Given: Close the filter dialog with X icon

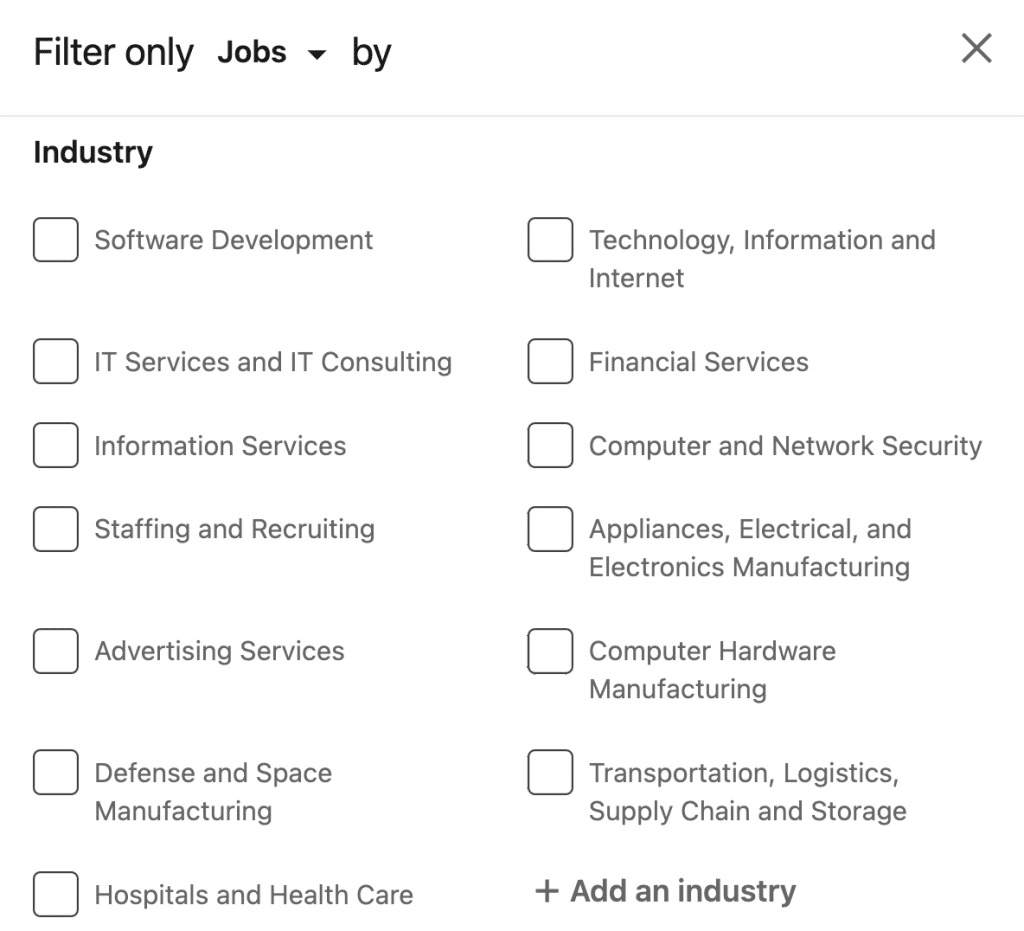Looking at the screenshot, I should pyautogui.click(x=976, y=48).
